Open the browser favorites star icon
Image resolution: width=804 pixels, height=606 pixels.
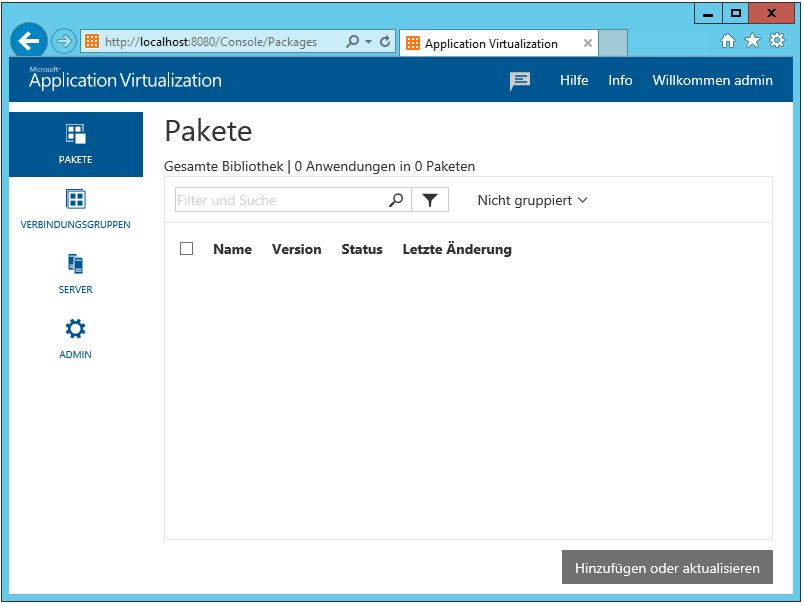tap(752, 41)
